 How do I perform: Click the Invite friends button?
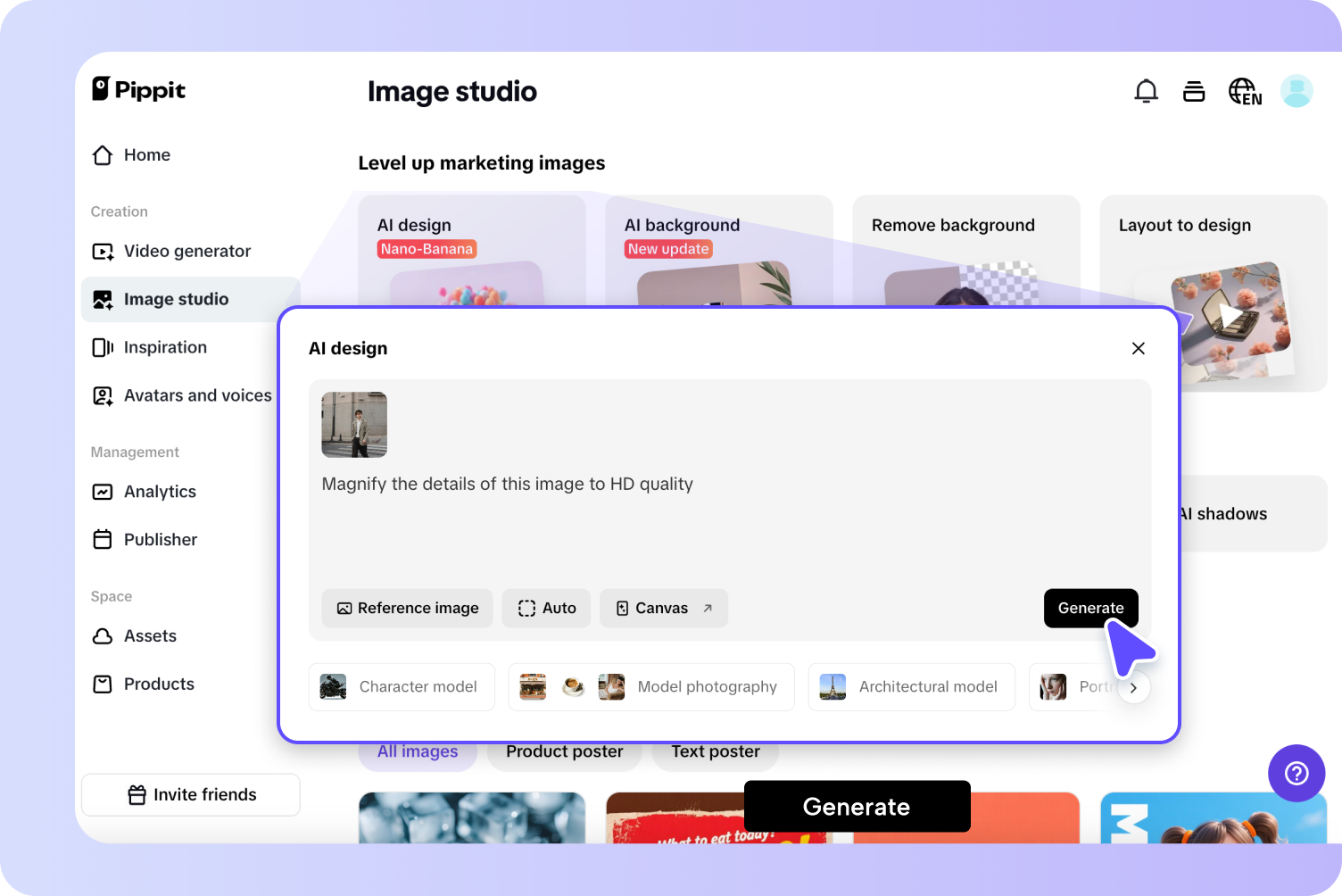(x=191, y=795)
